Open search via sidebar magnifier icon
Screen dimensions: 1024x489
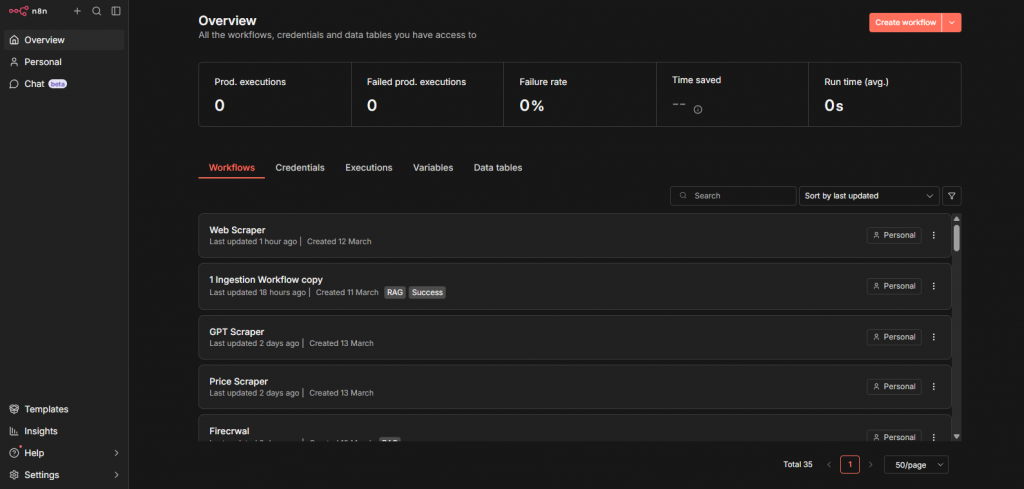97,11
